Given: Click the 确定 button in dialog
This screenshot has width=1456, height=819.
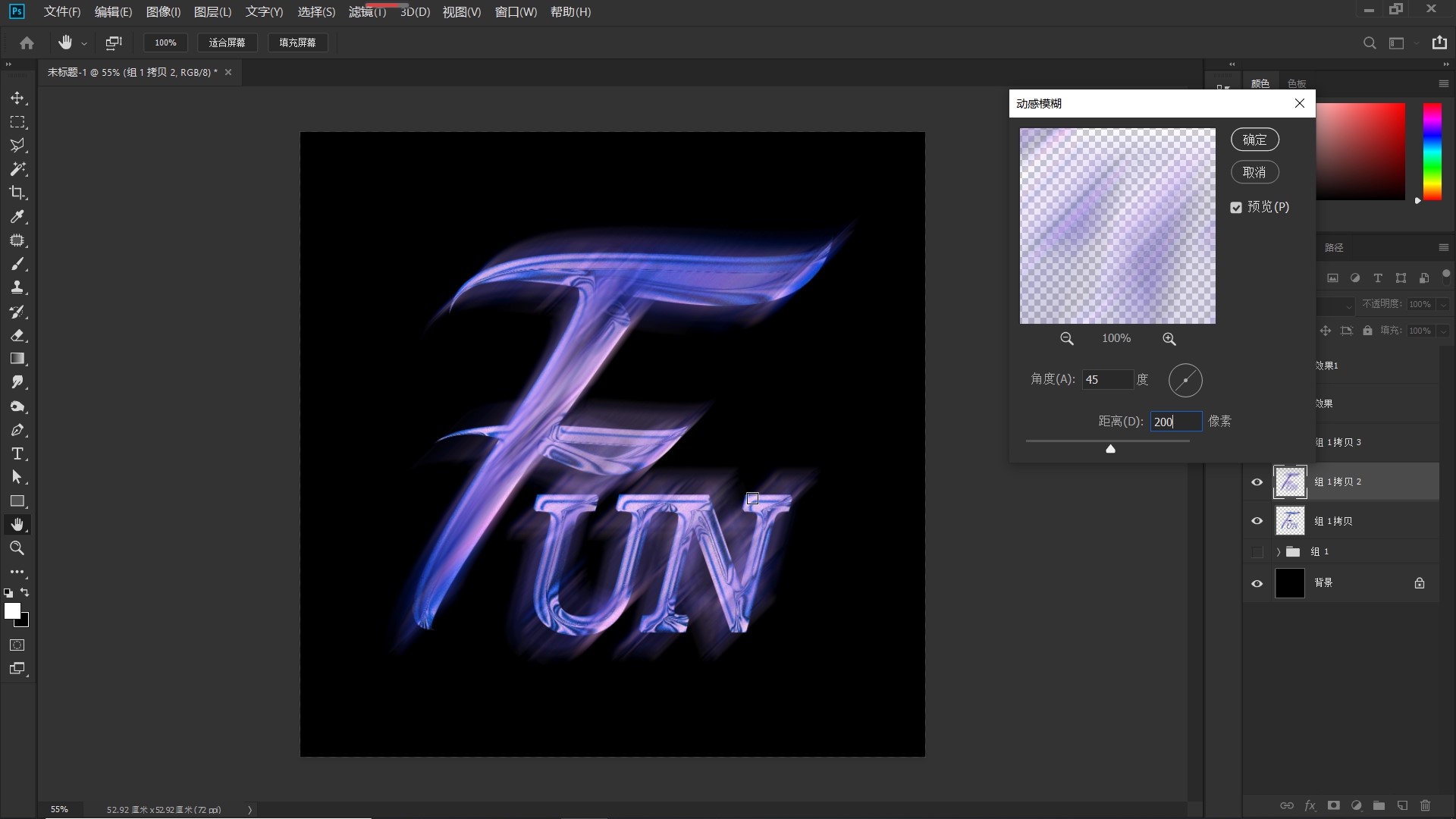Looking at the screenshot, I should pos(1254,140).
